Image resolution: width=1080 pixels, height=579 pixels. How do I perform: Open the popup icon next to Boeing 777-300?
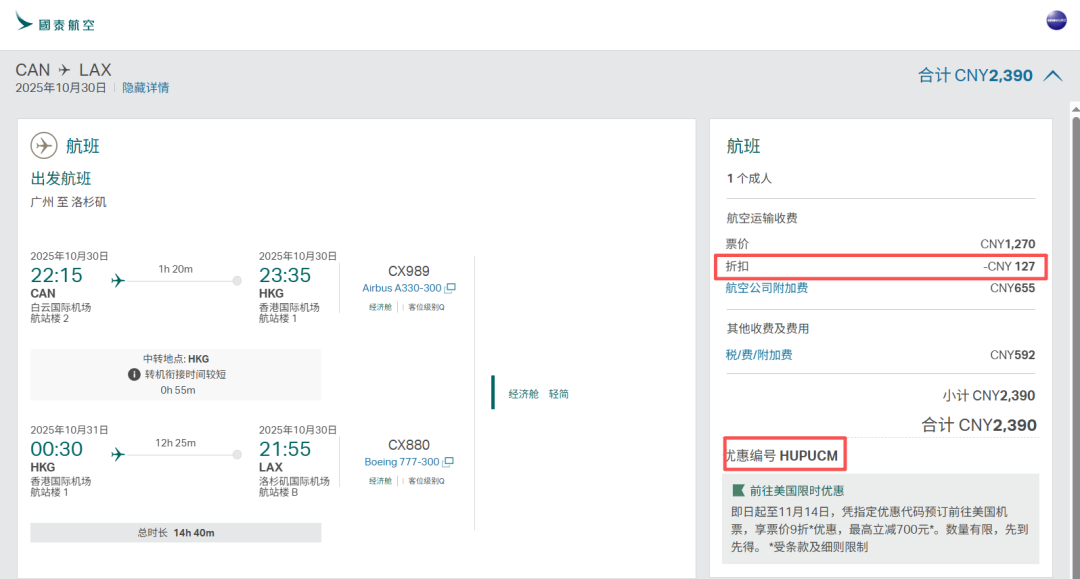pos(449,462)
